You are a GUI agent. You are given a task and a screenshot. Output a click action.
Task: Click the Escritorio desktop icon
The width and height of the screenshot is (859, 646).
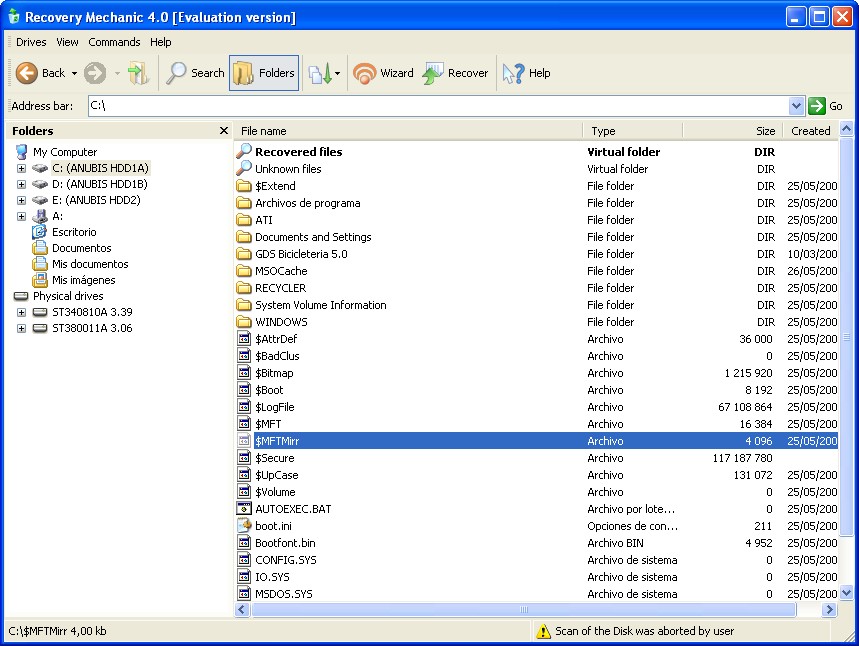(x=39, y=232)
